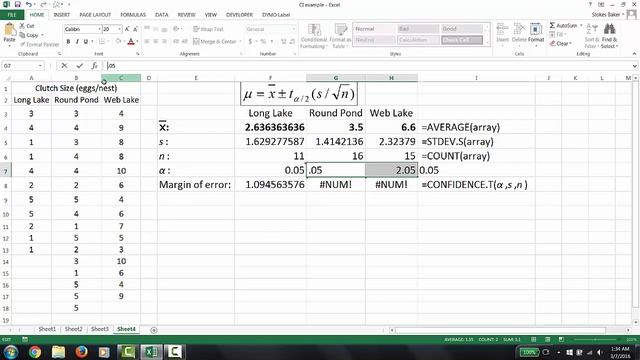Screen dimensions: 640x360
Task: Click into the formula bar input
Action: [369, 65]
